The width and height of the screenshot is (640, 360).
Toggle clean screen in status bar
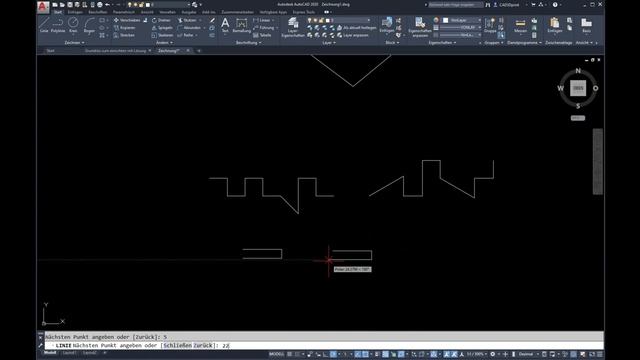point(592,354)
